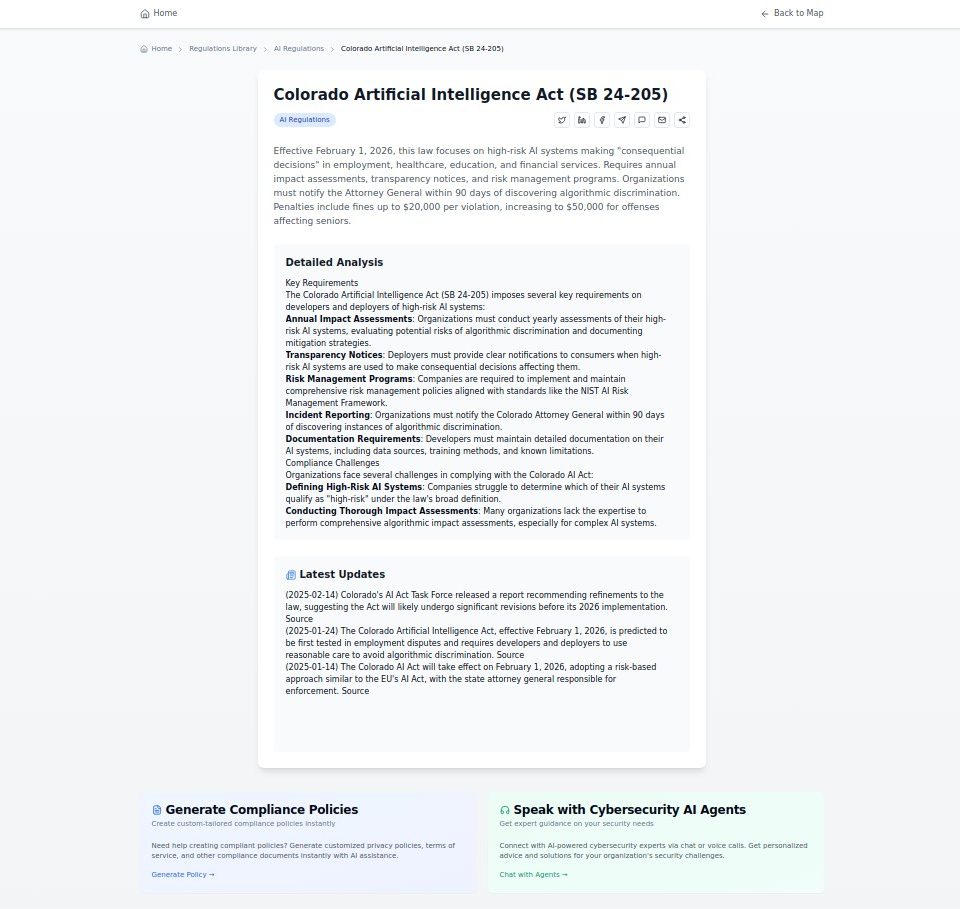Image resolution: width=960 pixels, height=909 pixels.
Task: Click the back arrow beside Back to Map
Action: 764,13
